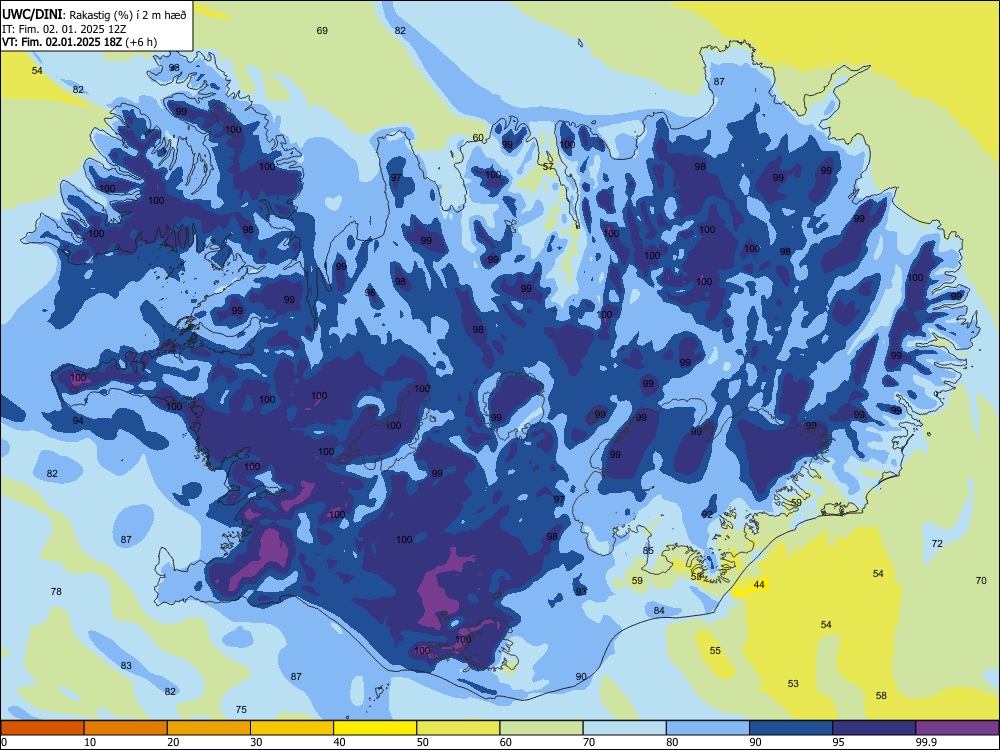Screen dimensions: 1000x750
Task: Click the 50–60 yellow-green legend swatch
Action: tap(458, 728)
